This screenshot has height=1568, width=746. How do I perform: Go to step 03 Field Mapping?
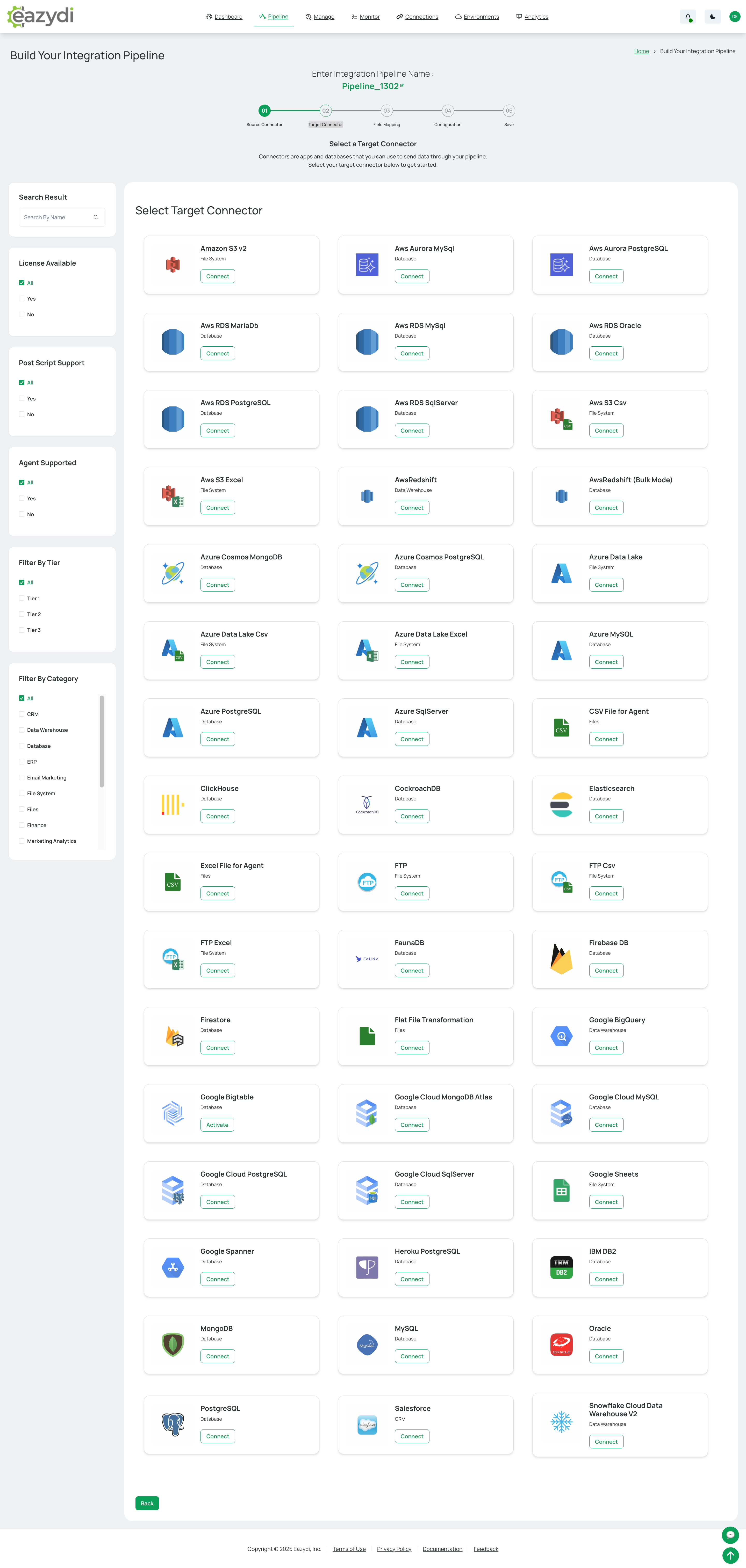[x=387, y=111]
